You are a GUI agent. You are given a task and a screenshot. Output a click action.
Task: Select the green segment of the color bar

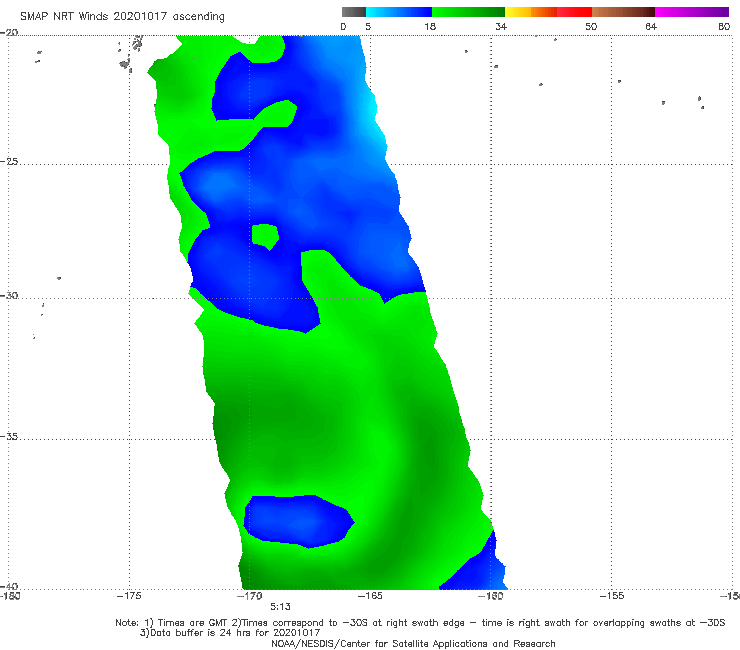point(468,12)
